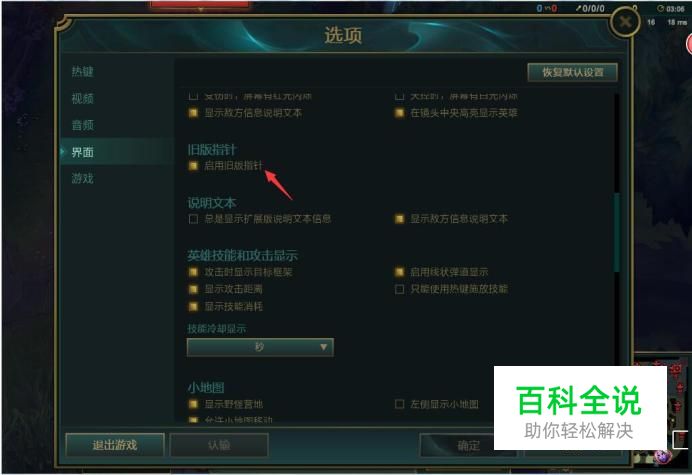Open the 技能冷却显示 dropdown showing 秒
Screen dimensions: 692x475
point(260,347)
